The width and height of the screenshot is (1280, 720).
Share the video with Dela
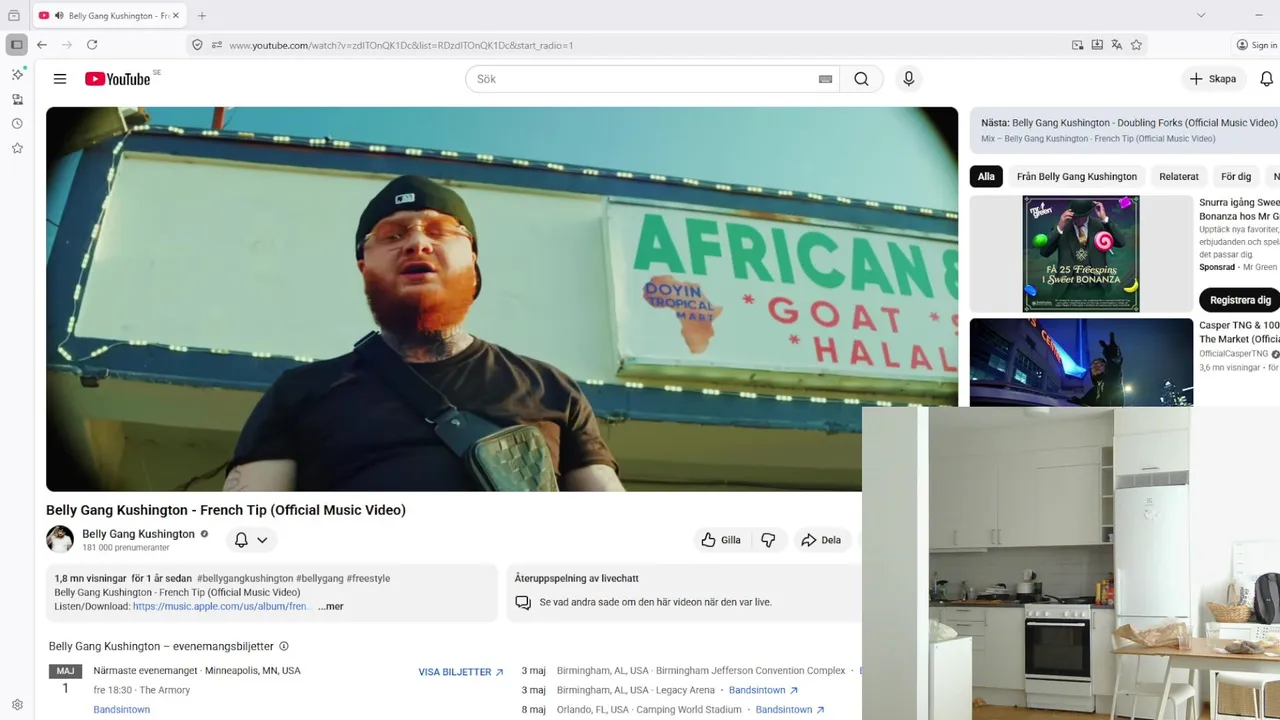[821, 540]
